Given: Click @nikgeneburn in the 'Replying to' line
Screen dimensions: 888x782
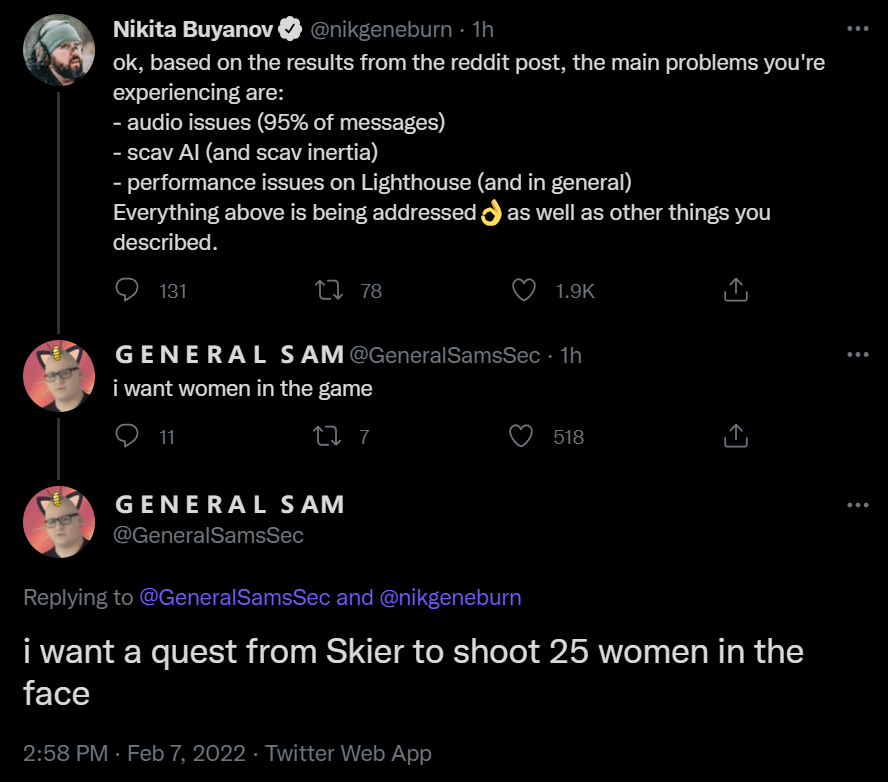Looking at the screenshot, I should 450,597.
